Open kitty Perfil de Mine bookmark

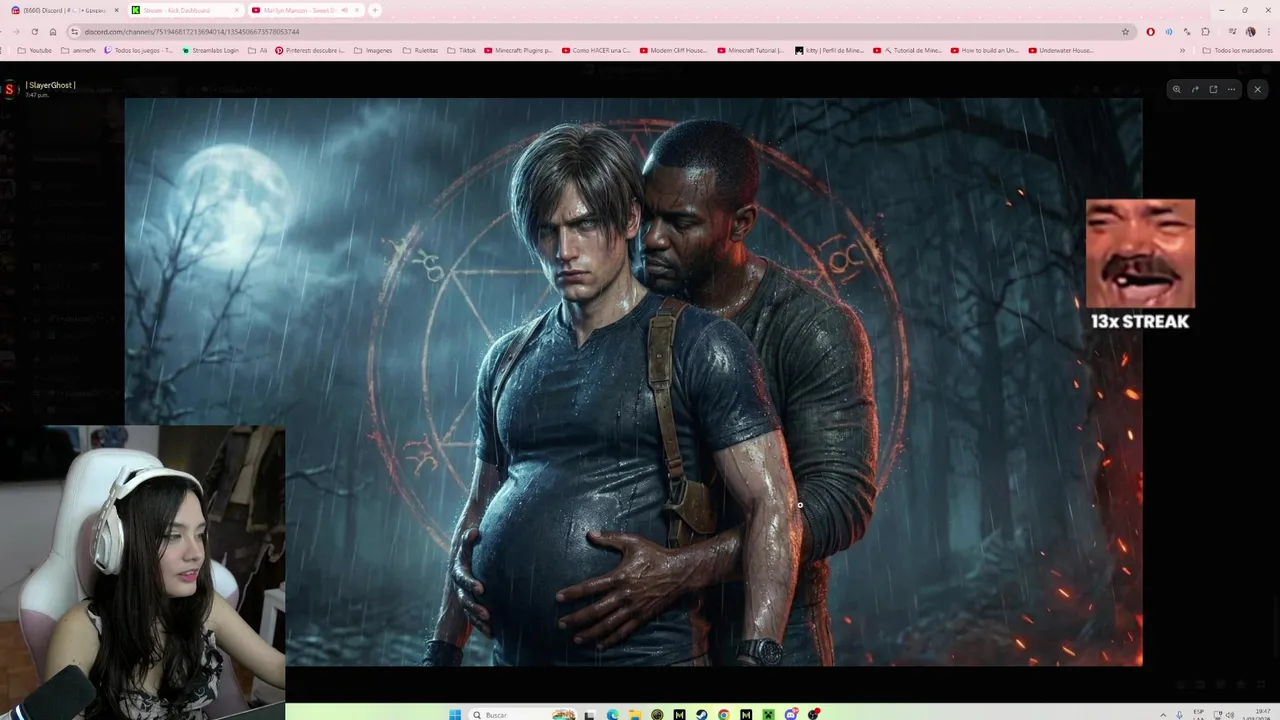click(x=830, y=50)
